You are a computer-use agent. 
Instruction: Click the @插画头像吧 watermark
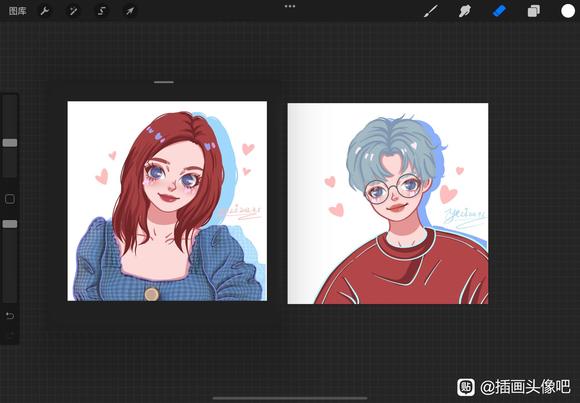tap(514, 387)
